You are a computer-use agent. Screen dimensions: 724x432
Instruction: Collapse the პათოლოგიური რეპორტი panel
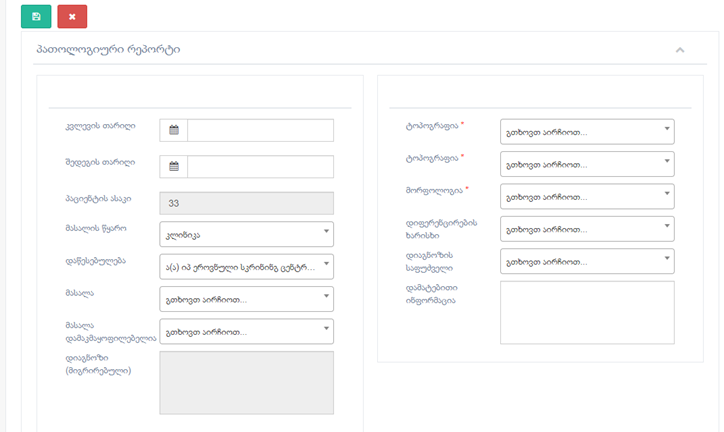pos(680,49)
